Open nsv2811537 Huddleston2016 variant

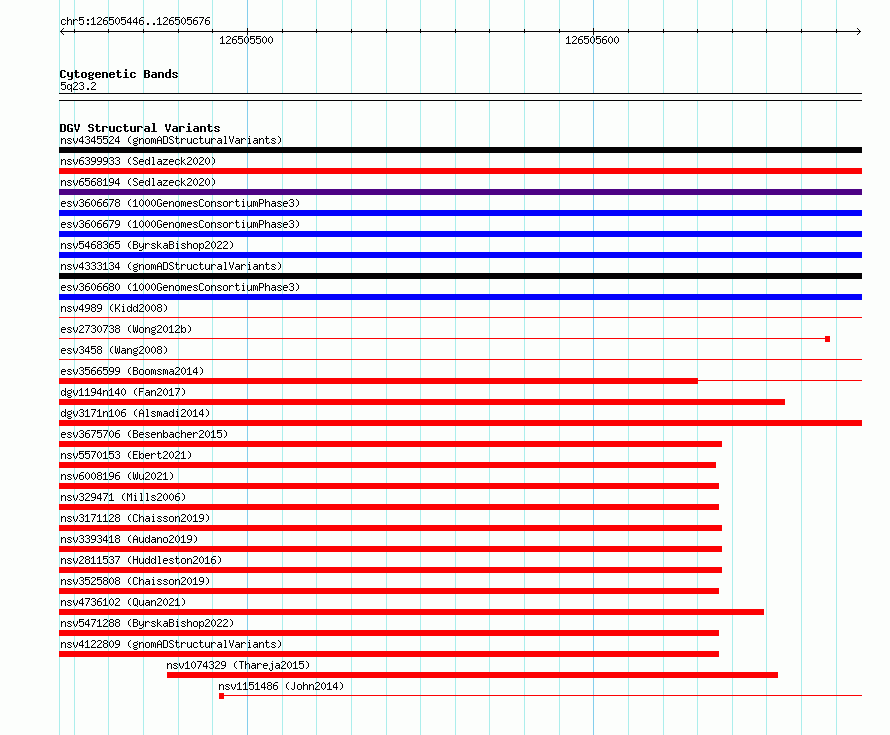[x=141, y=560]
